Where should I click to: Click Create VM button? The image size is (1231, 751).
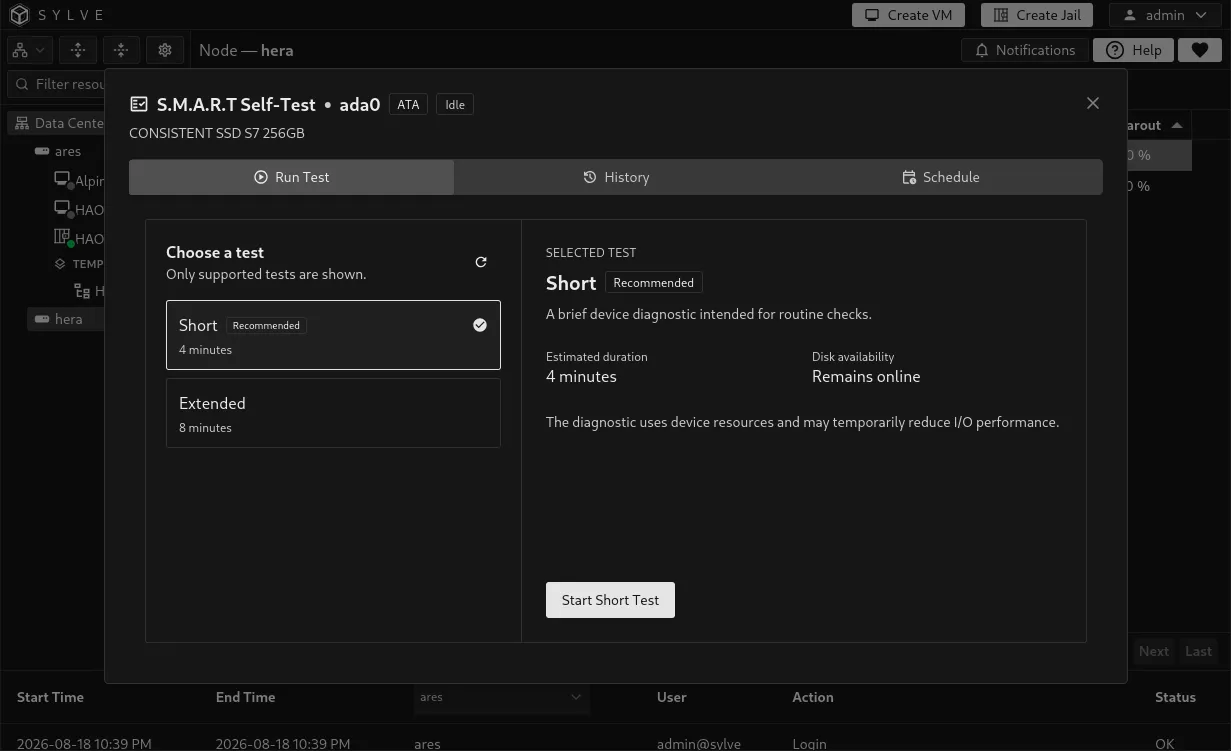tap(908, 15)
